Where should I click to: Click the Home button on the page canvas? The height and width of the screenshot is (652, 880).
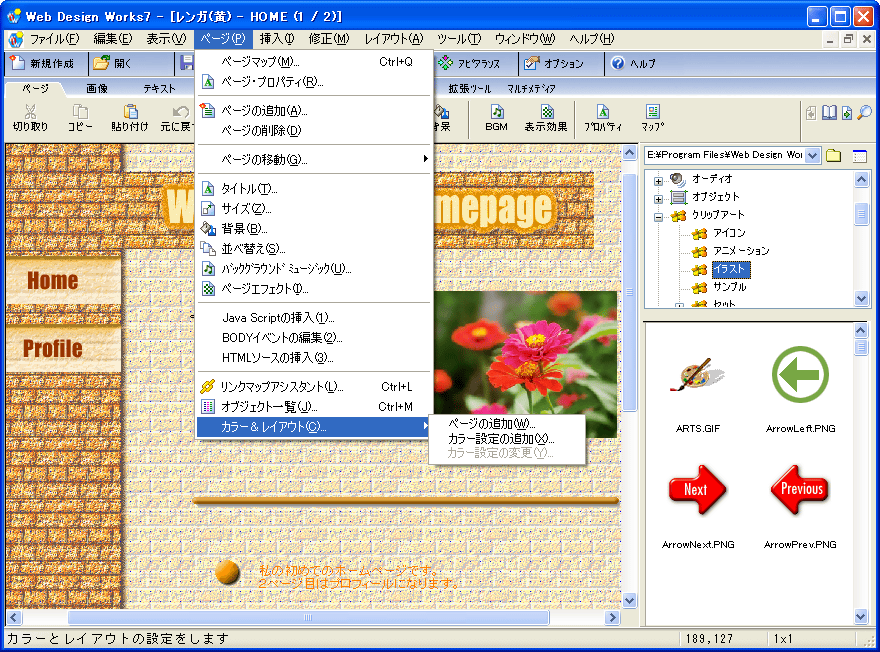point(63,280)
